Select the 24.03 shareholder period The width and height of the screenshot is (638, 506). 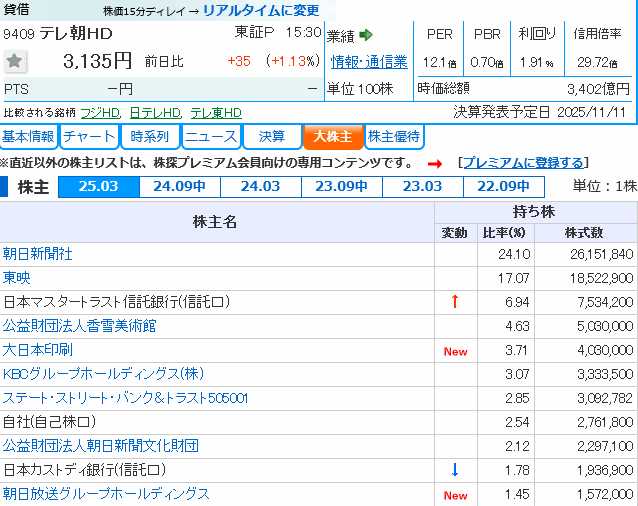click(260, 186)
